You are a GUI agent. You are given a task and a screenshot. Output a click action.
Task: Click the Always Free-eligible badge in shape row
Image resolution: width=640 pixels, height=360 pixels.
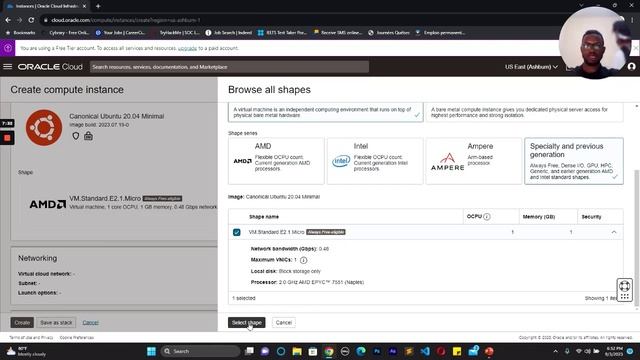(326, 232)
